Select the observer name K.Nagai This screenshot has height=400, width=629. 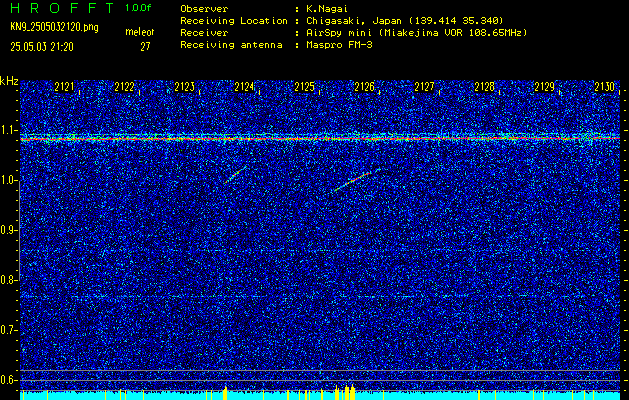[329, 8]
